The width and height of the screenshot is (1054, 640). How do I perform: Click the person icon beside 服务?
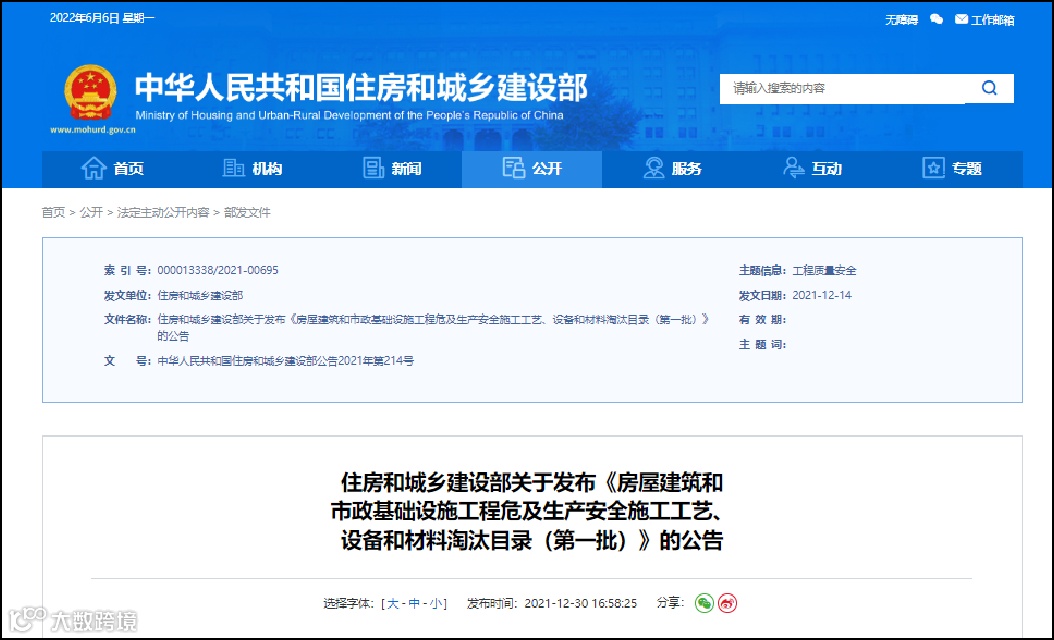click(x=653, y=168)
